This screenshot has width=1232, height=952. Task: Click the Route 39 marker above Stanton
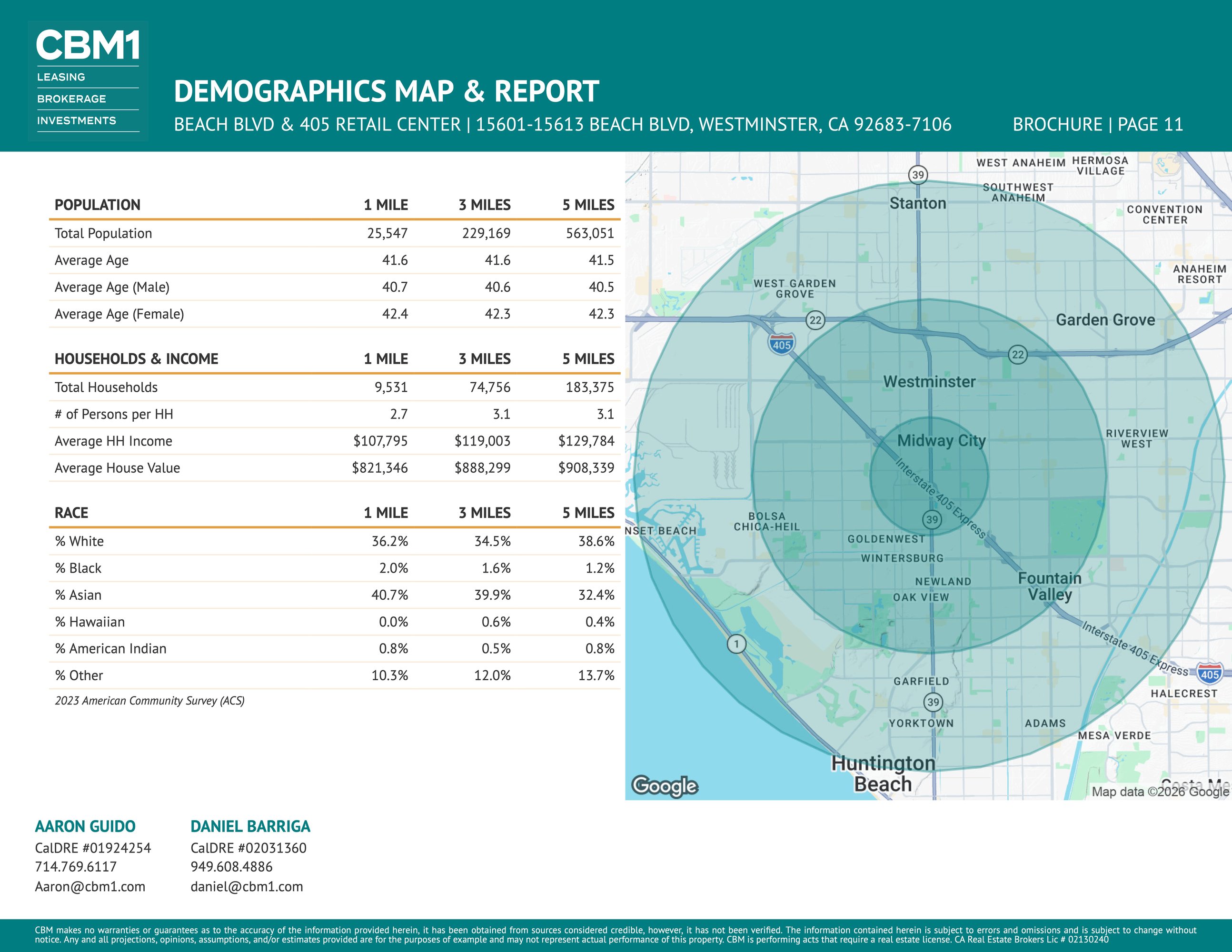pyautogui.click(x=918, y=175)
